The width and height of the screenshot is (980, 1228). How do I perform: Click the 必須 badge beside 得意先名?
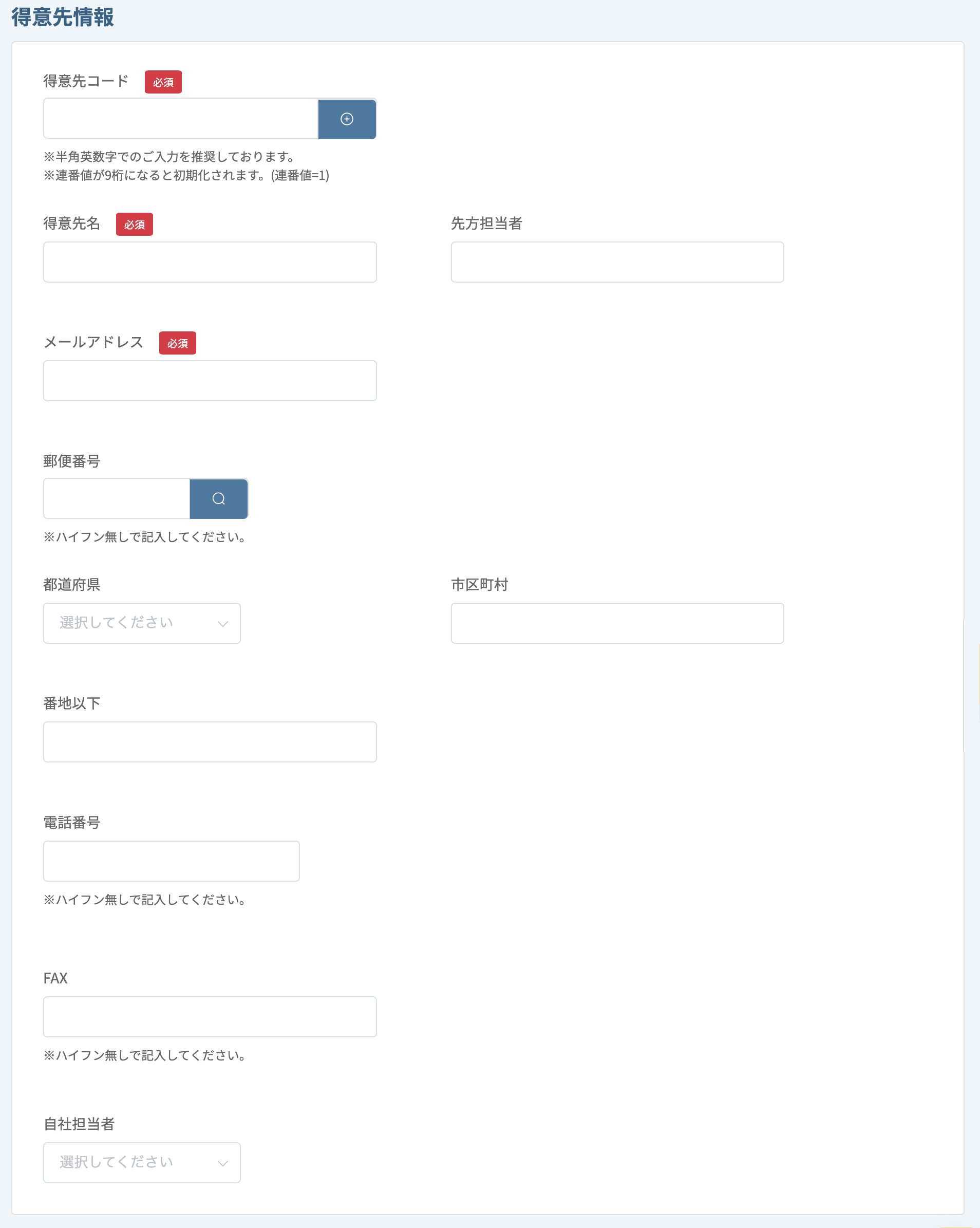click(135, 225)
